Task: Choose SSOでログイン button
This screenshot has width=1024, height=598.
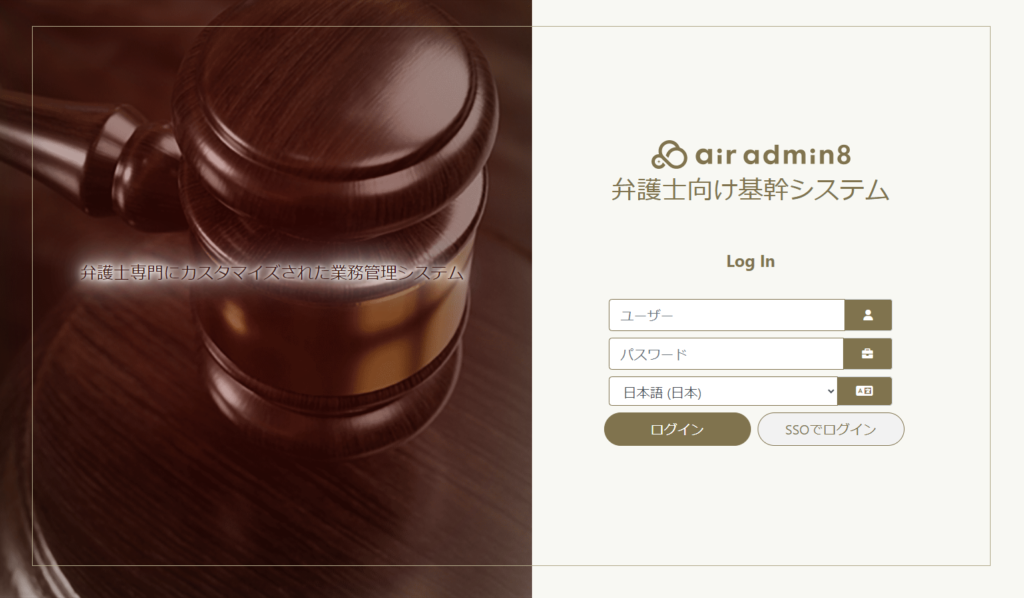Action: 831,429
